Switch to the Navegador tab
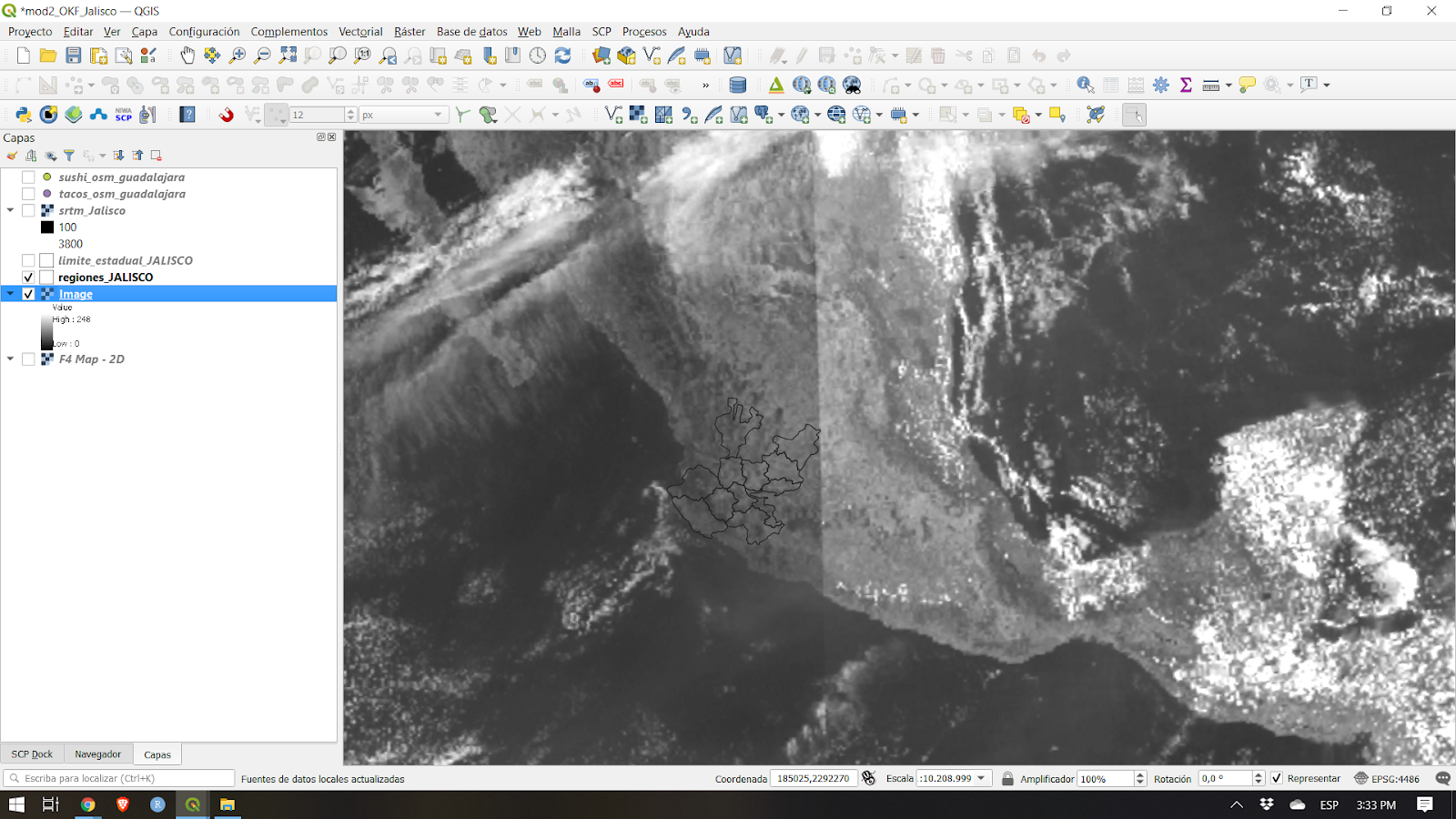1456x819 pixels. pos(97,754)
